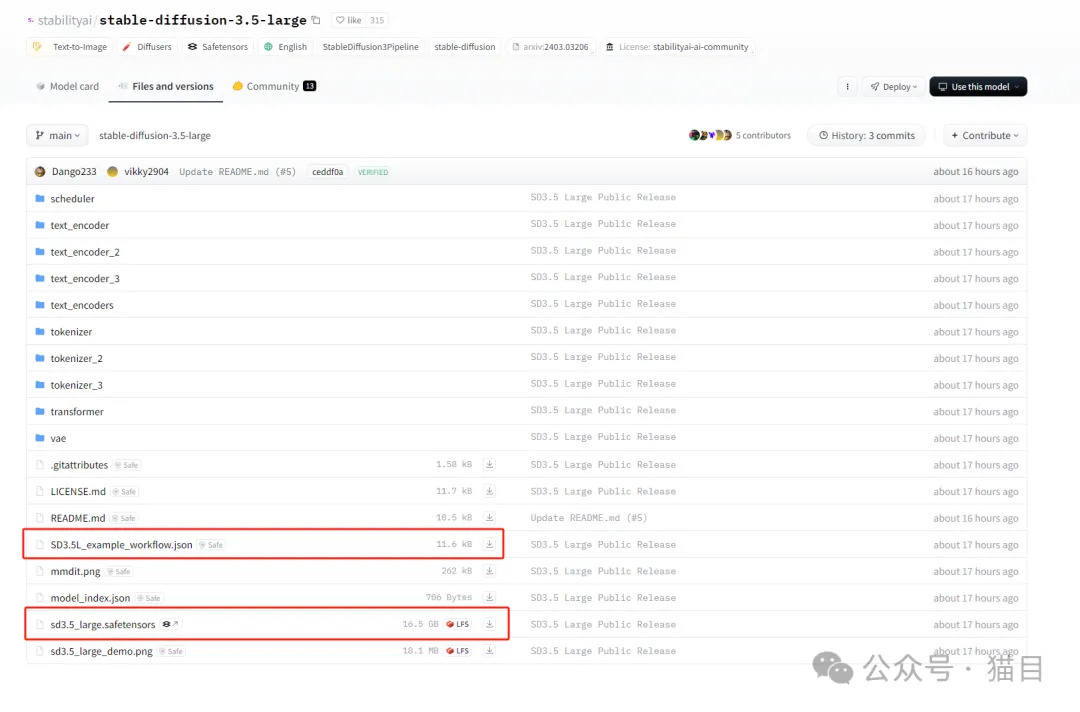This screenshot has width=1080, height=712.
Task: Open the text_encoder folder
Action: coord(79,225)
